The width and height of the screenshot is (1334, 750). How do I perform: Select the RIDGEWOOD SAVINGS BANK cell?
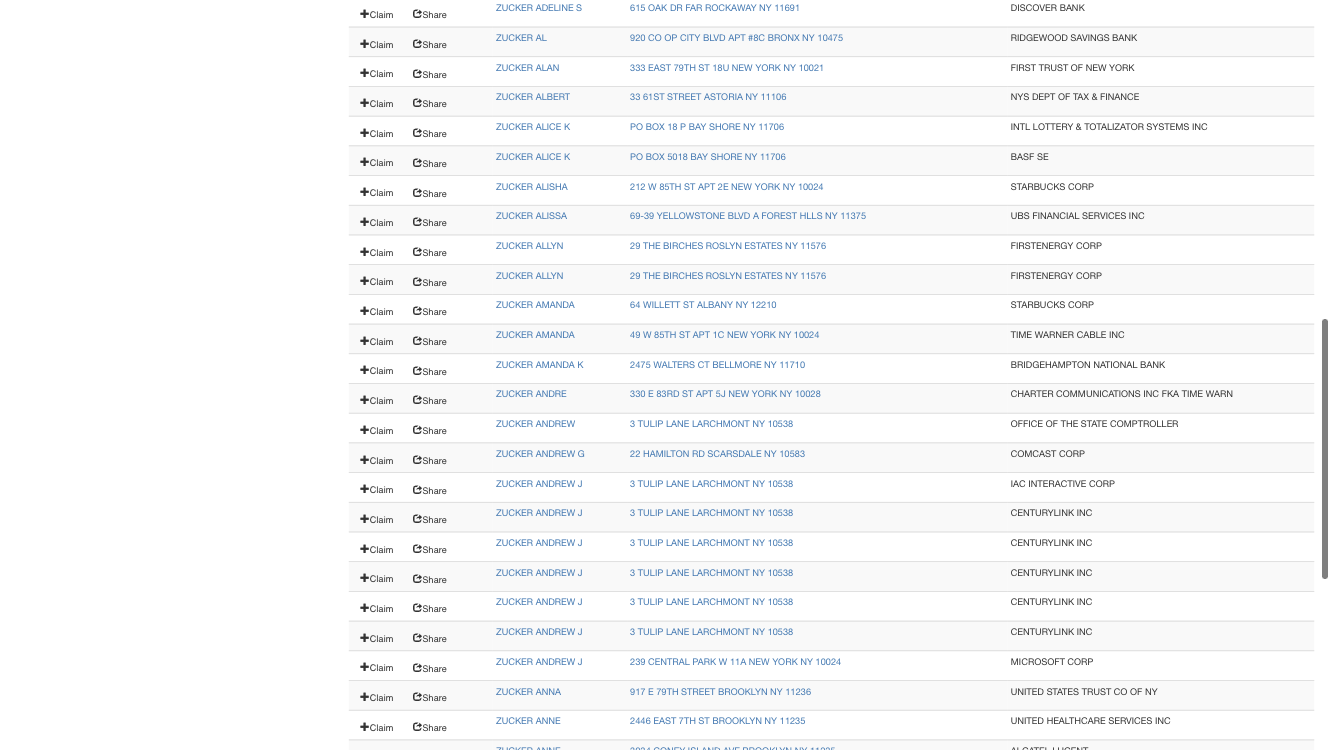coord(1074,38)
